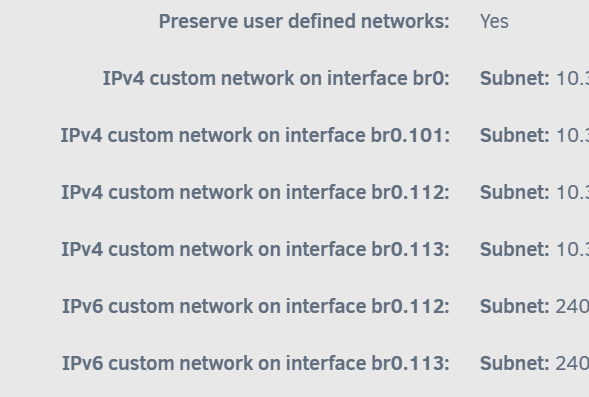
Task: Select the 'Yes' value for preserve networks
Action: (494, 21)
